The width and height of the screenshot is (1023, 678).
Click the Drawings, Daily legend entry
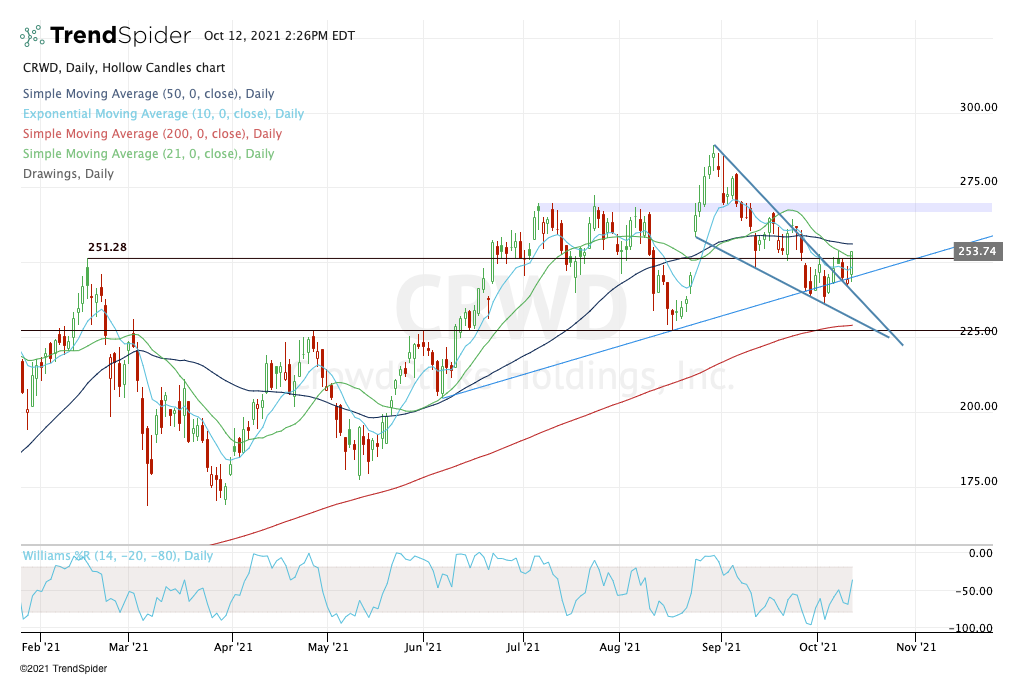[x=69, y=174]
